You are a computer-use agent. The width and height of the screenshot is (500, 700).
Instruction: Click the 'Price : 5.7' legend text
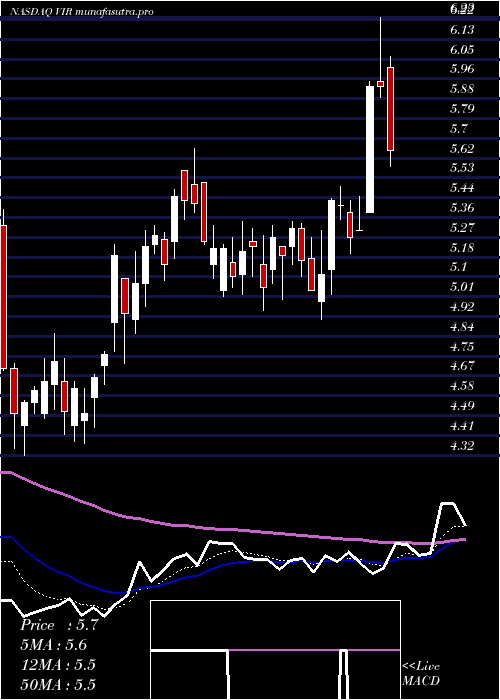click(59, 625)
